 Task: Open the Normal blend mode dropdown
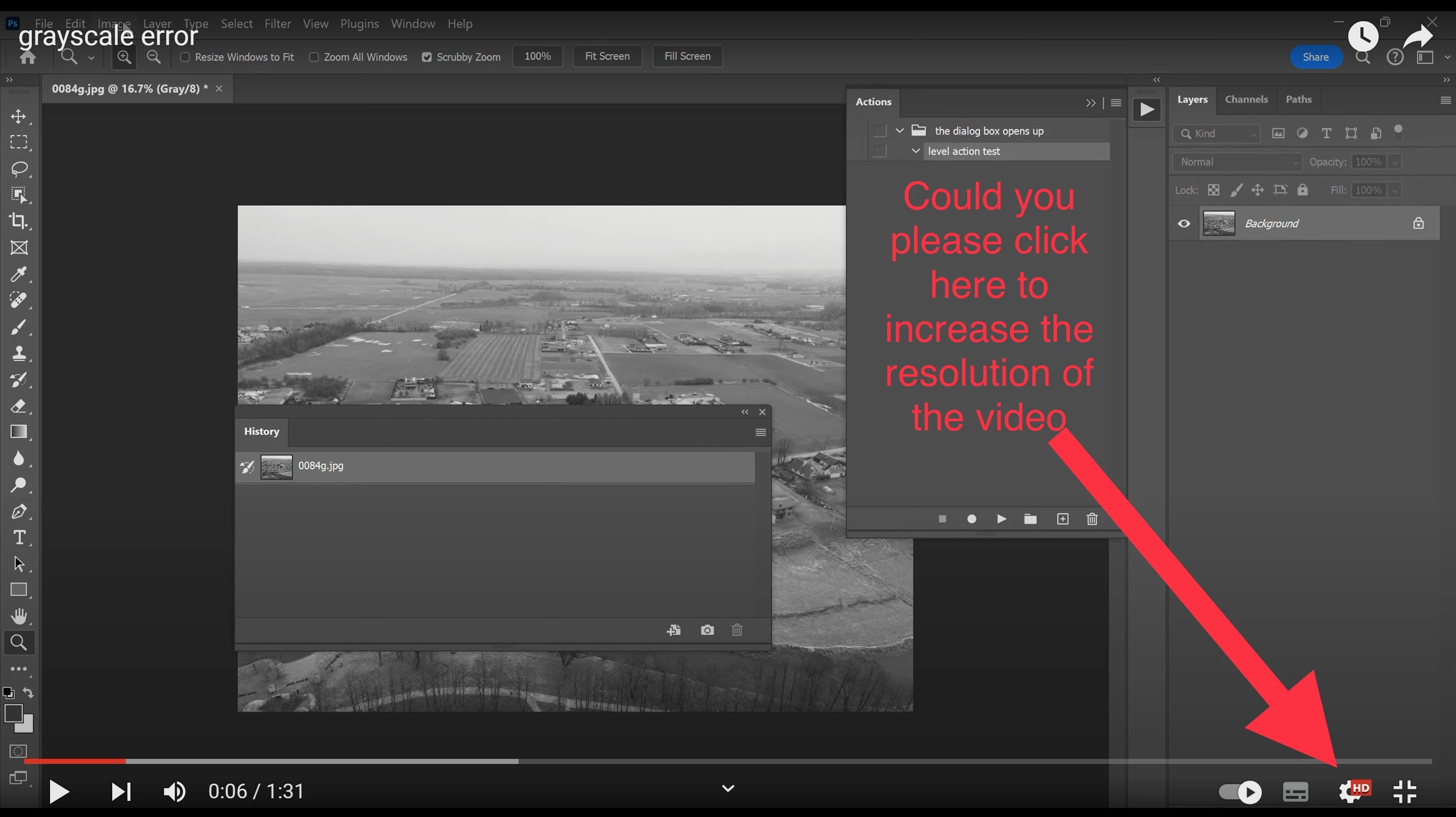(x=1237, y=162)
